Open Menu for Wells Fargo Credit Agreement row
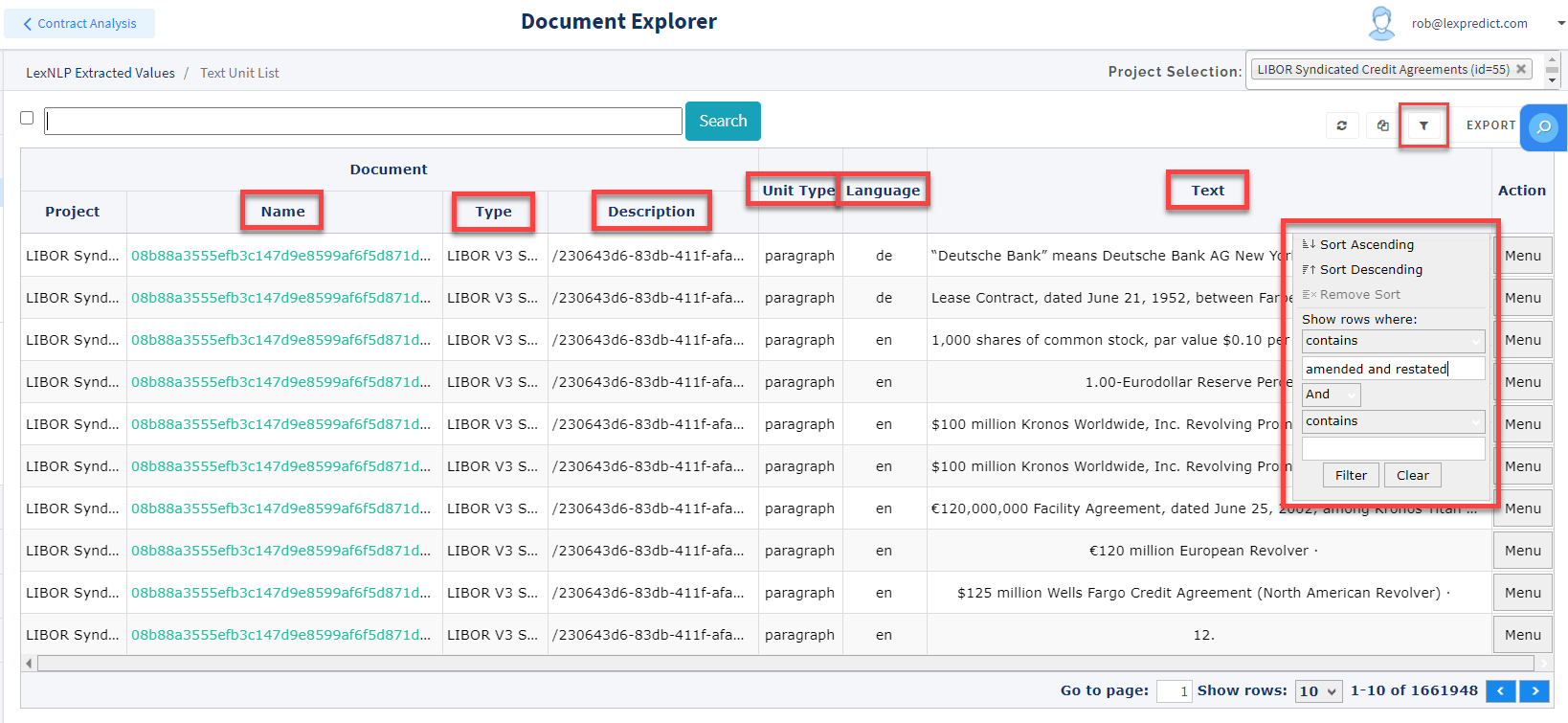The image size is (1568, 723). [x=1522, y=593]
